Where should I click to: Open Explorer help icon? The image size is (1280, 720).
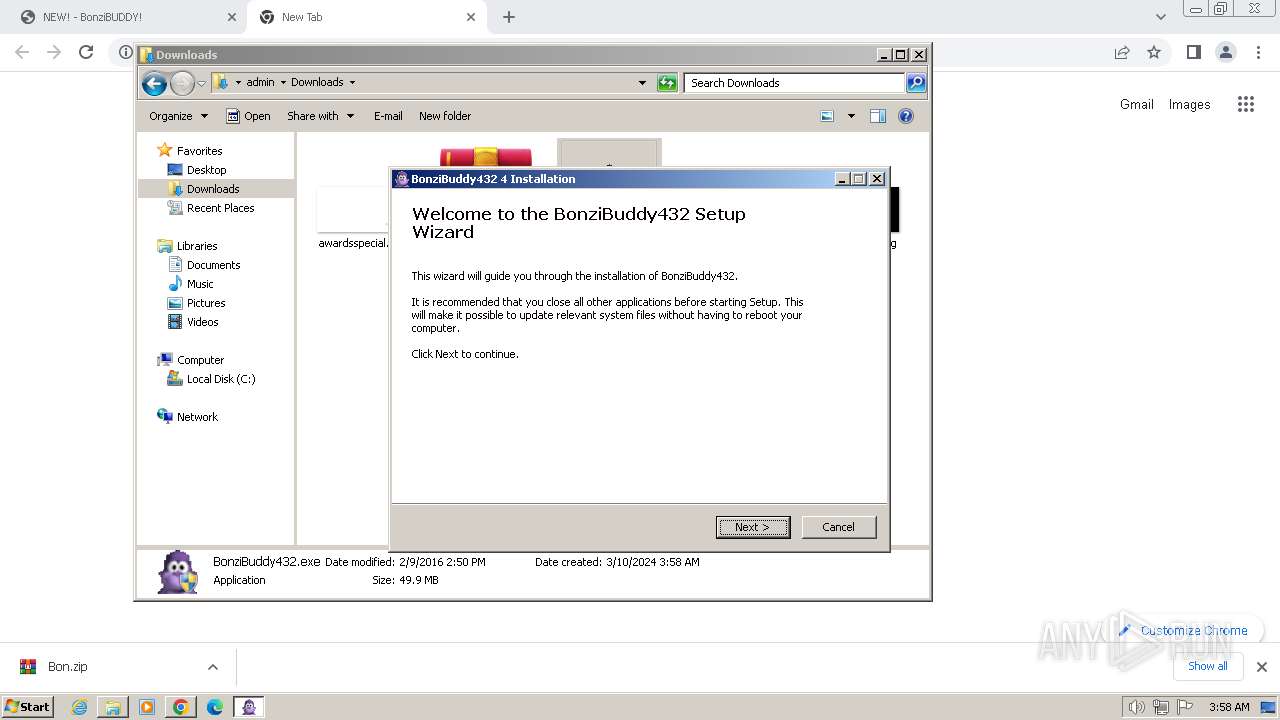tap(906, 116)
